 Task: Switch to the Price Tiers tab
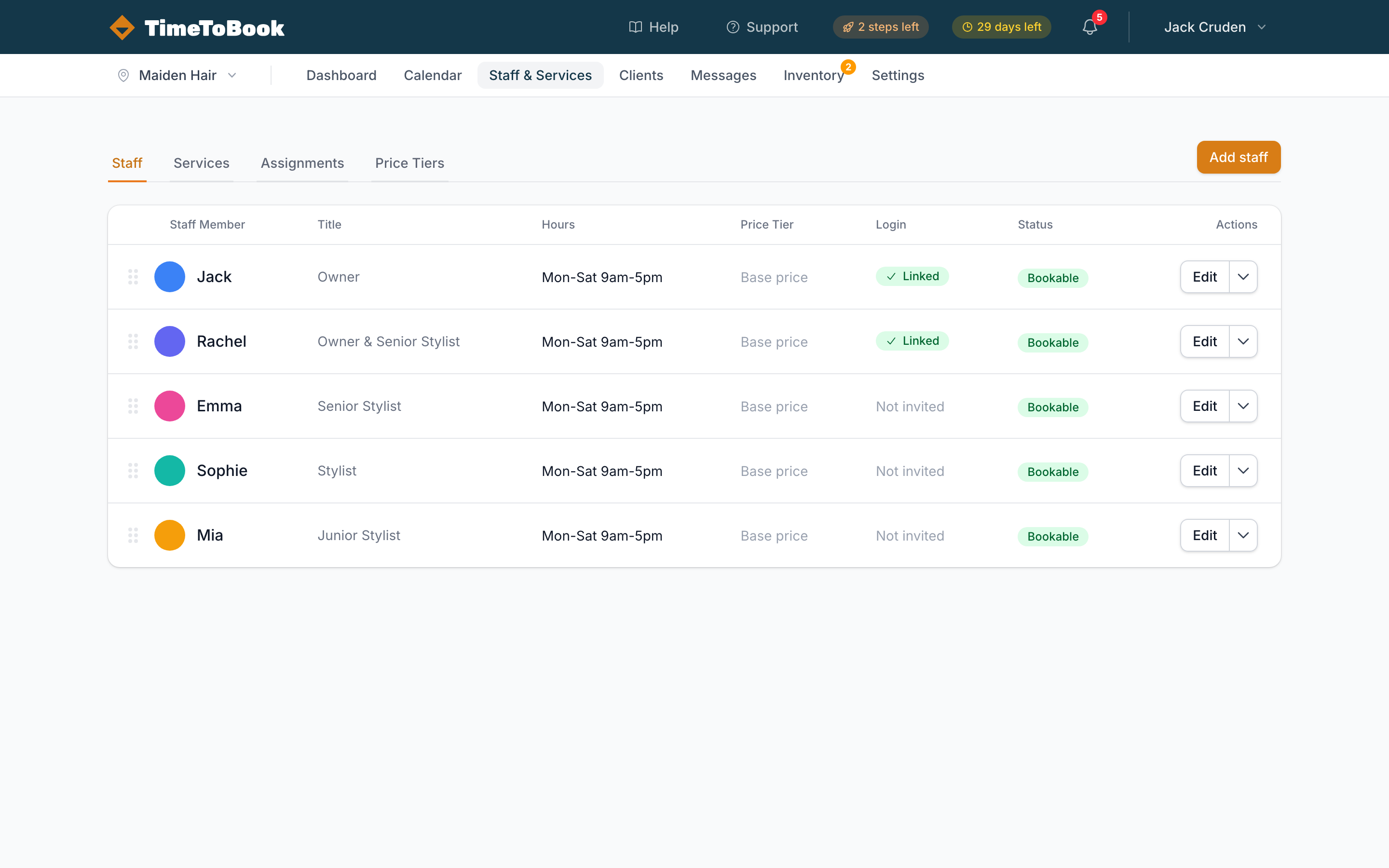coord(409,163)
